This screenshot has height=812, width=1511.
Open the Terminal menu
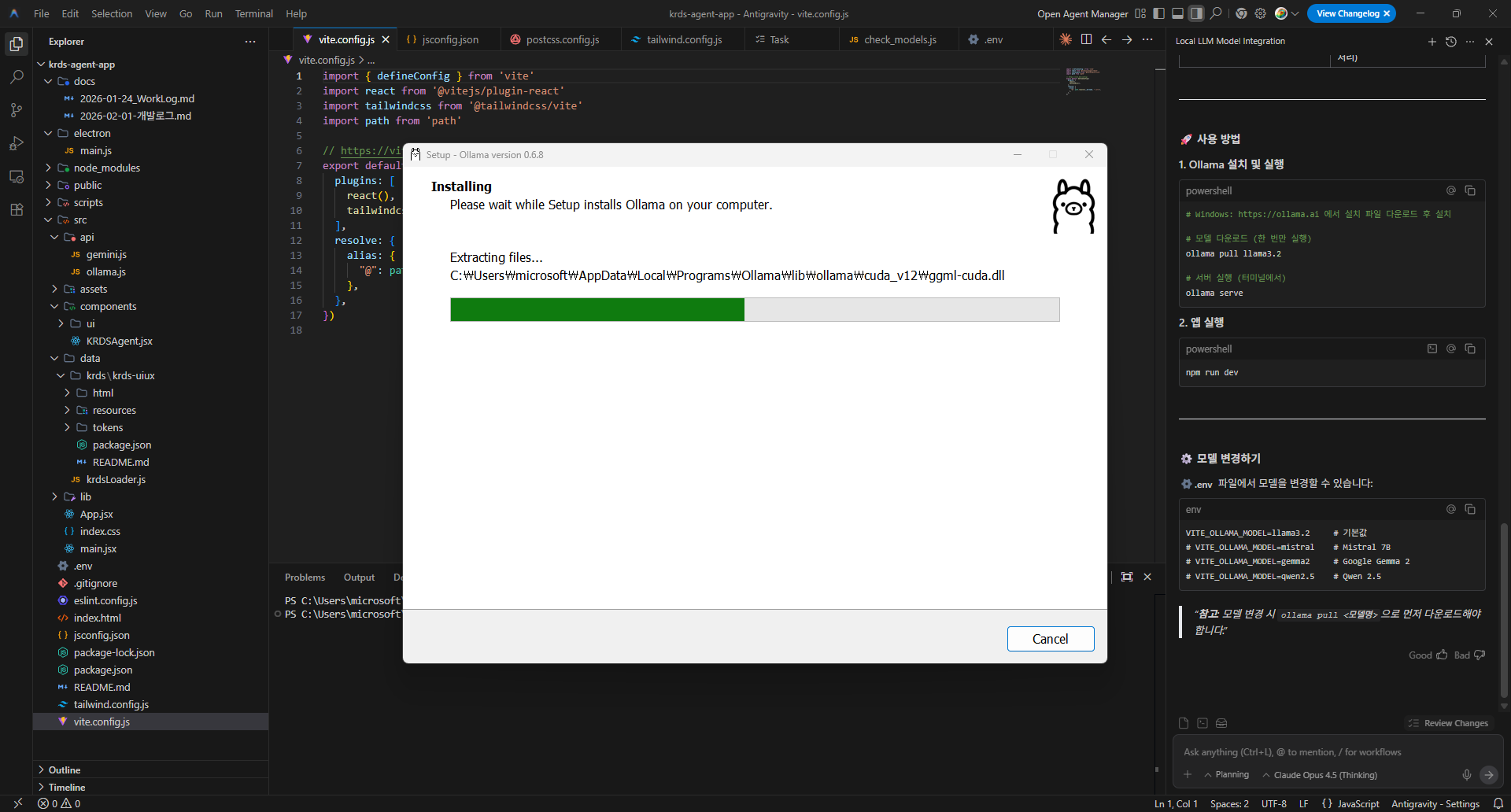click(253, 13)
